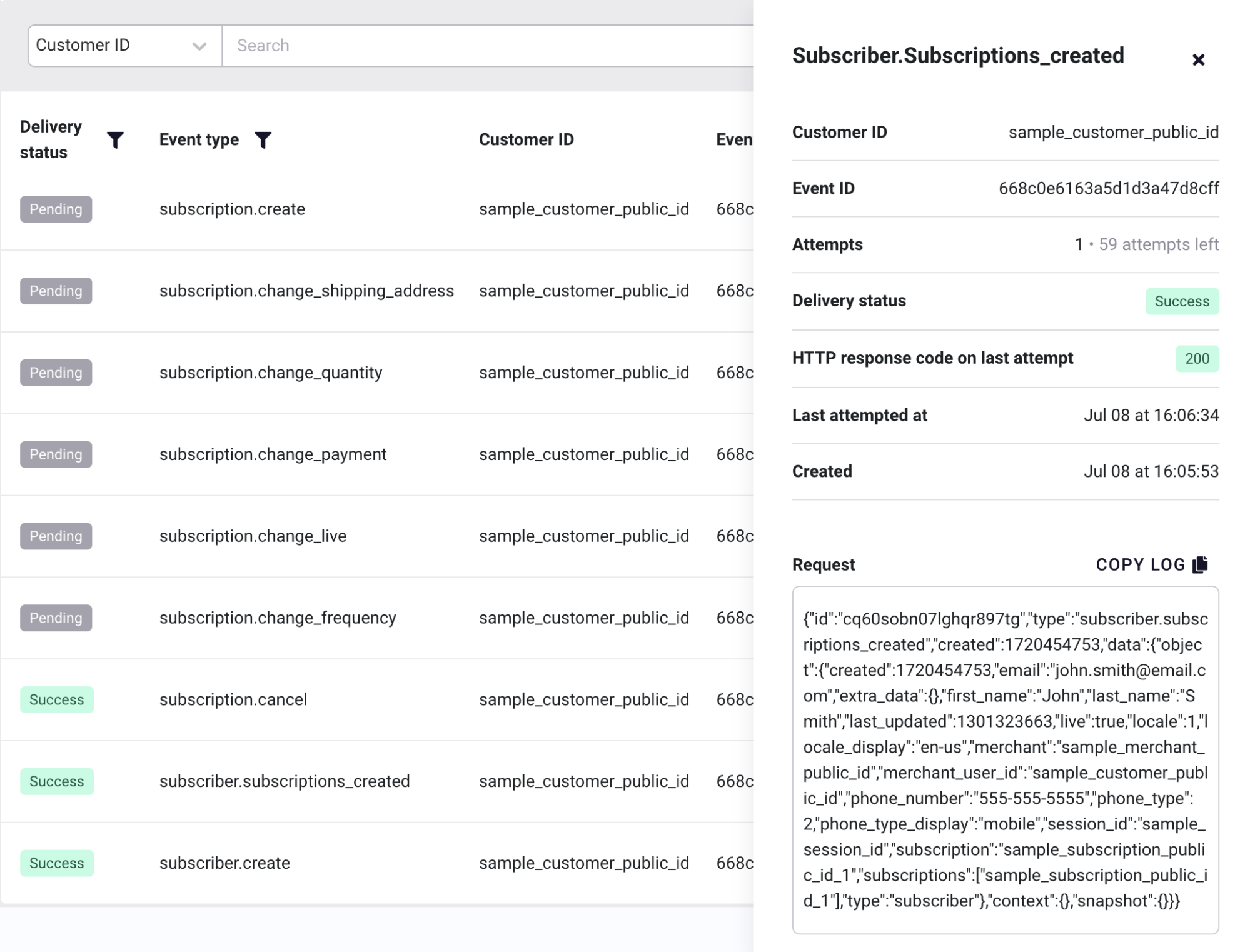Click the copy log clipboard icon
This screenshot has height=952, width=1250.
tap(1200, 564)
